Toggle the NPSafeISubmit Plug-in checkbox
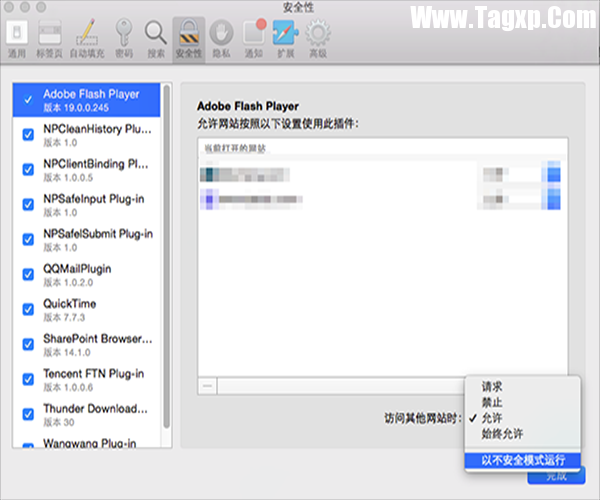This screenshot has width=600, height=500. (x=28, y=239)
